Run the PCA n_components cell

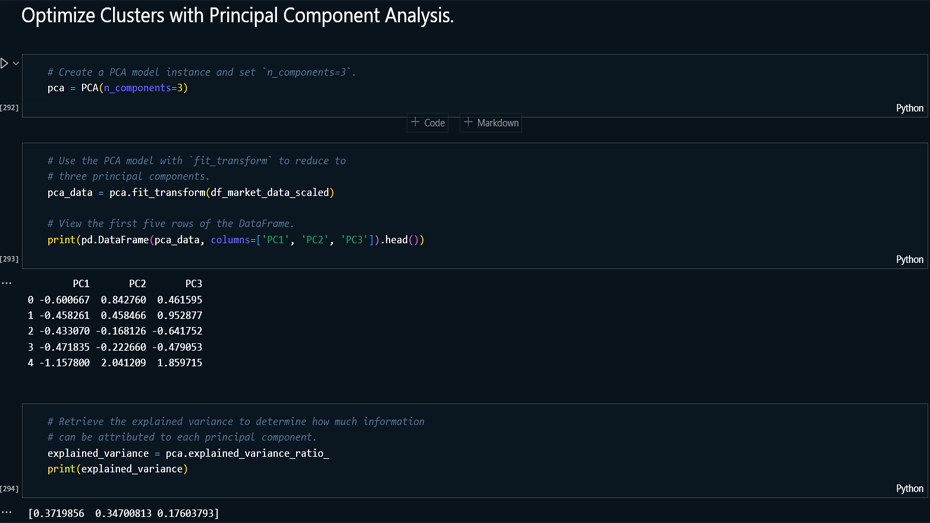pos(5,63)
